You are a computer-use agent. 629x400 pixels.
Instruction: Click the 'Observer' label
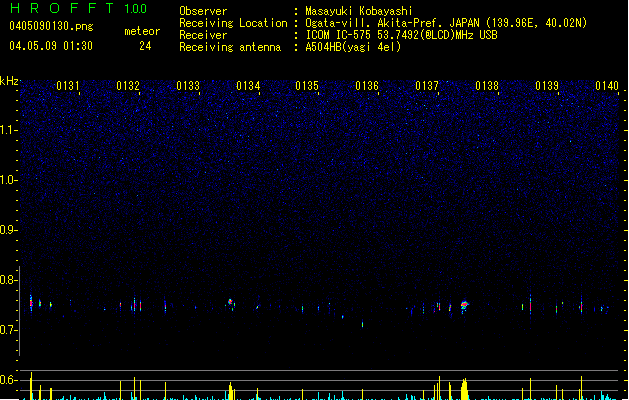pos(203,11)
